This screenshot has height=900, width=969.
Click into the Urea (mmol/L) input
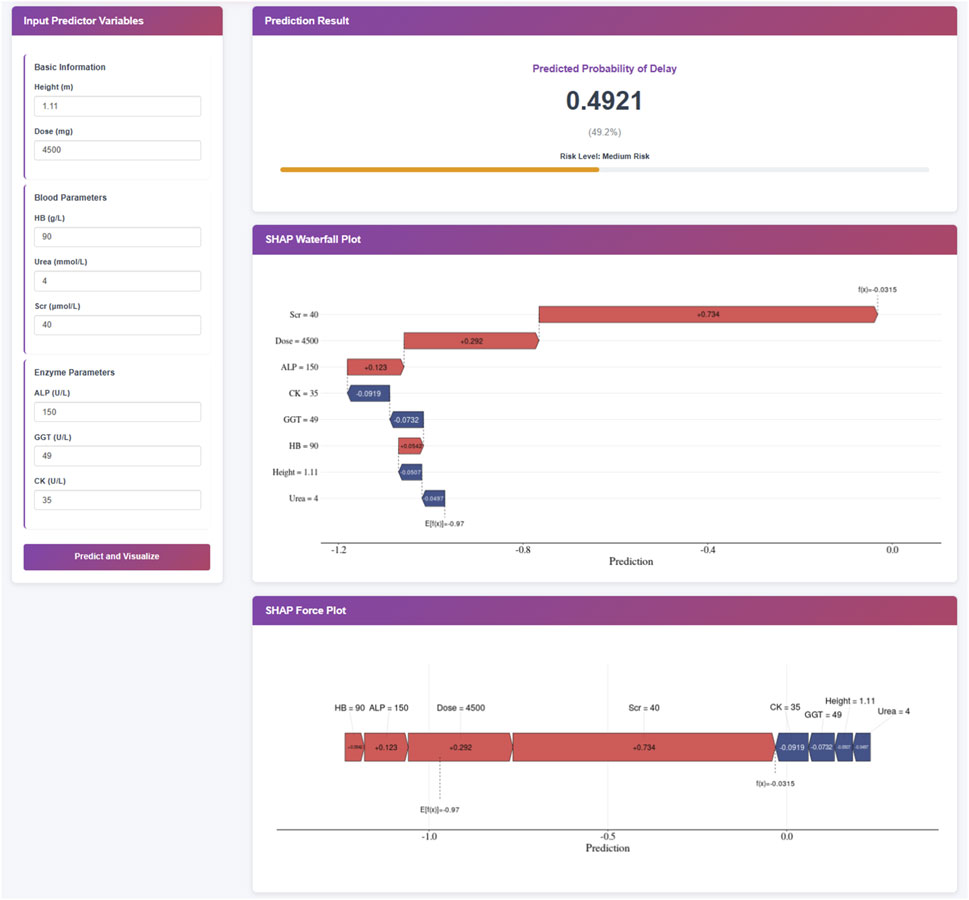[117, 281]
